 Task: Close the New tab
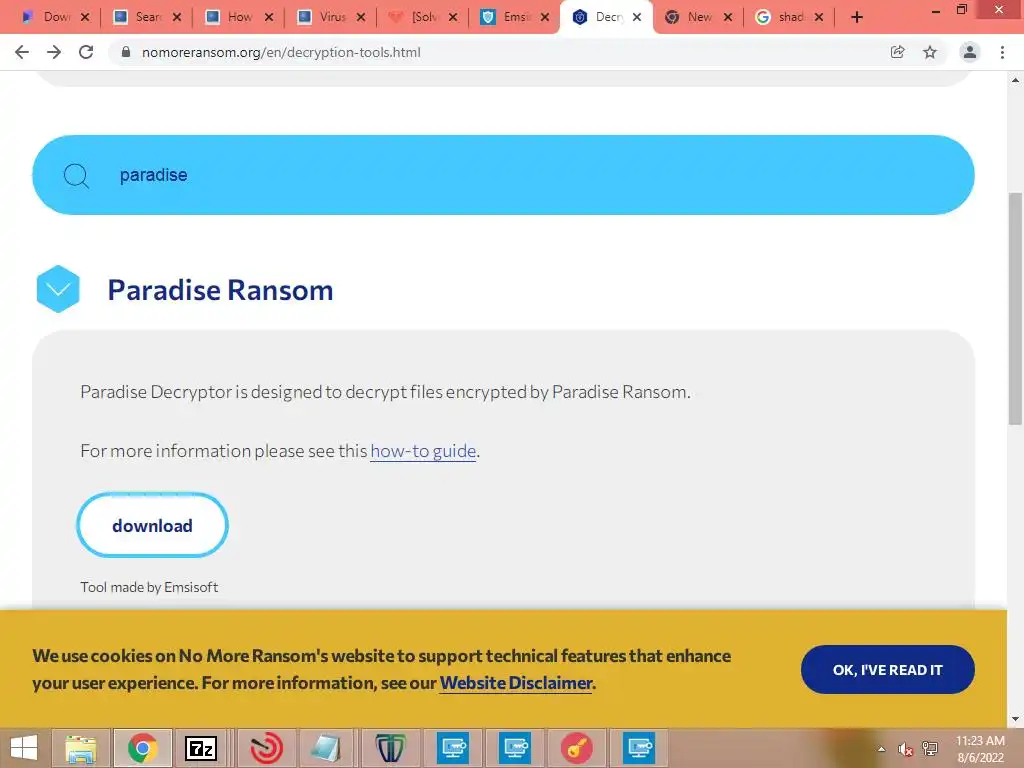[728, 17]
